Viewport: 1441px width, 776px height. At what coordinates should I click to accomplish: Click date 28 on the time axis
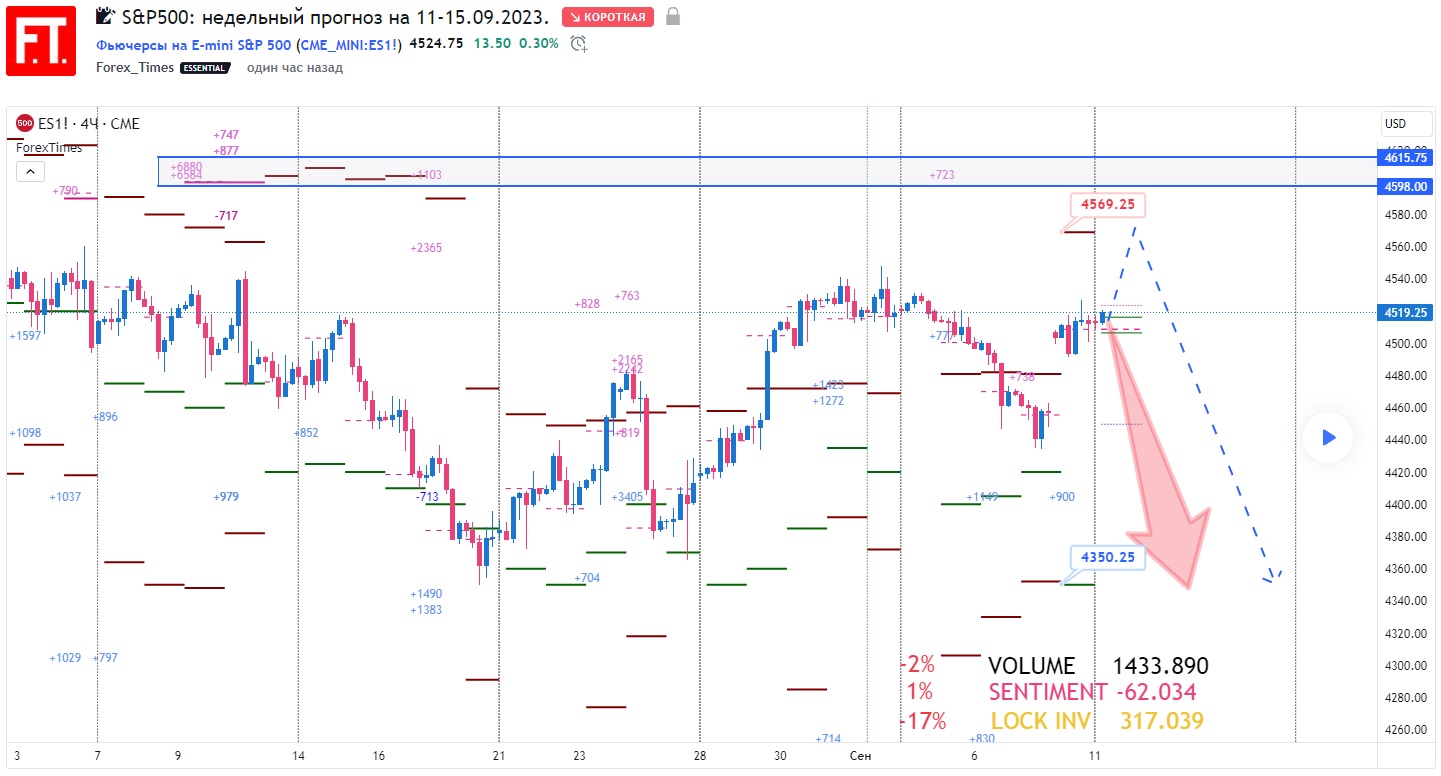(x=700, y=757)
